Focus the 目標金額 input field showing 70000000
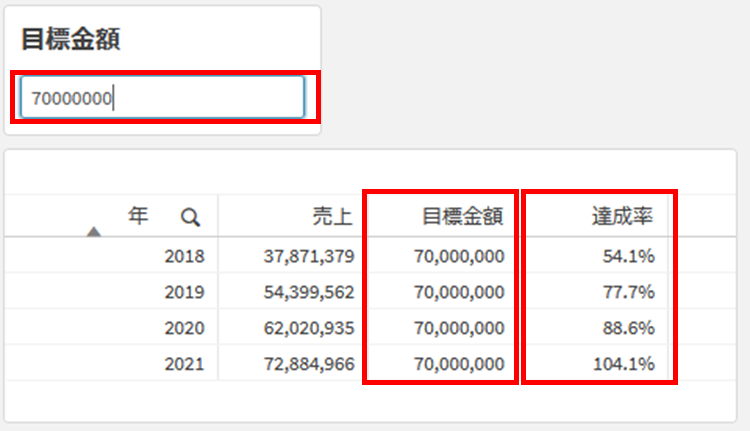This screenshot has height=431, width=750. (163, 98)
